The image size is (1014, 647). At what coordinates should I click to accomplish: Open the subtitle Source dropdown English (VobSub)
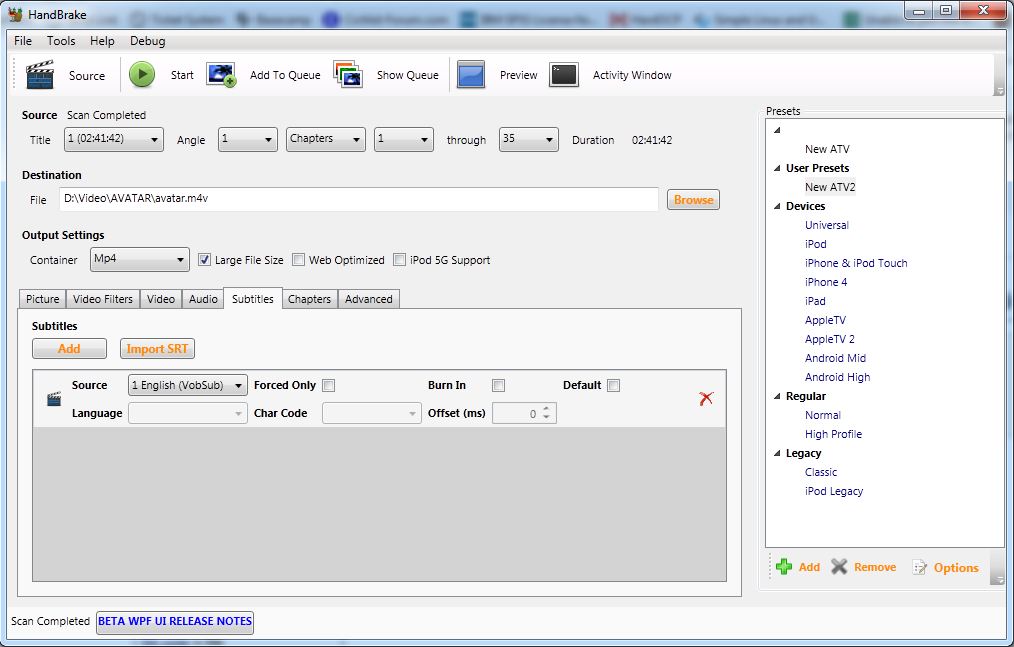(188, 386)
